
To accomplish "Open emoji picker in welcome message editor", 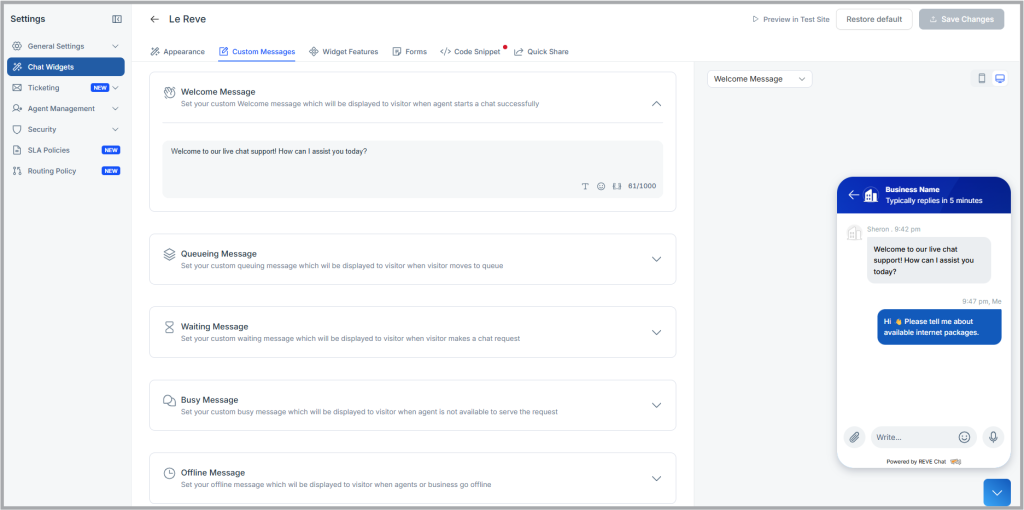I will click(x=601, y=186).
